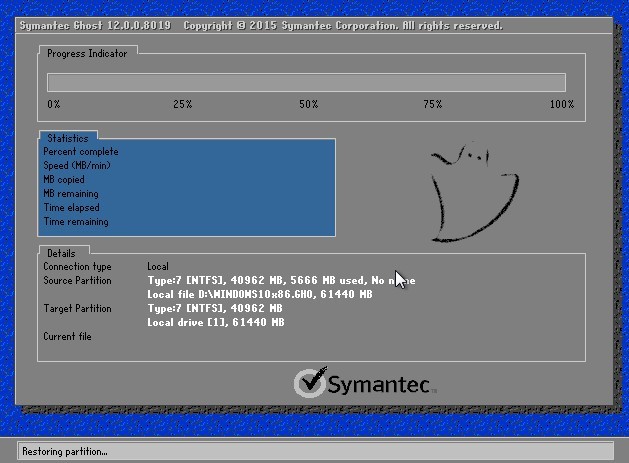Click the Connection type label
The height and width of the screenshot is (463, 629).
coord(77,267)
